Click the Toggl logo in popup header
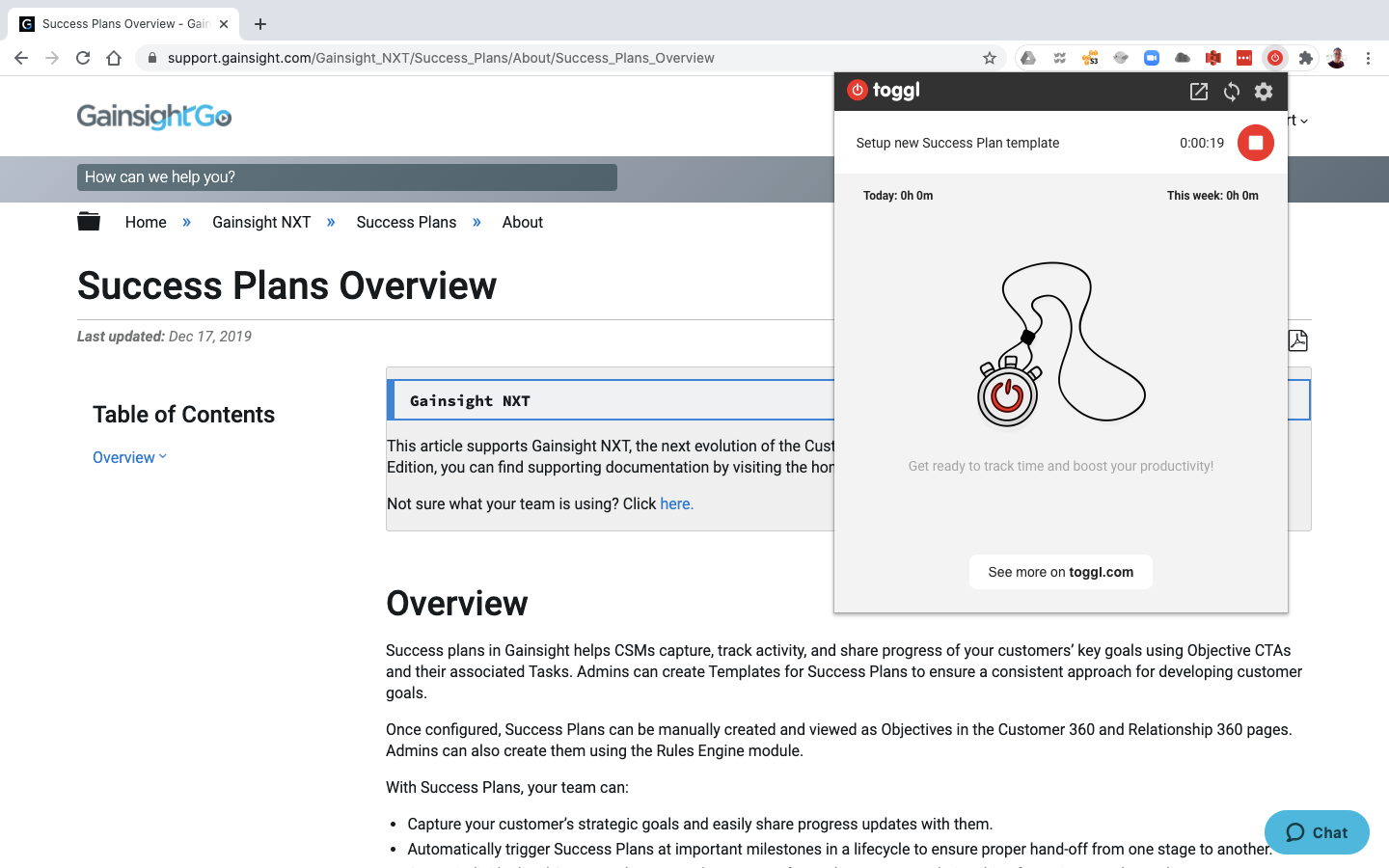Screen dimensions: 1389x868 (884, 91)
